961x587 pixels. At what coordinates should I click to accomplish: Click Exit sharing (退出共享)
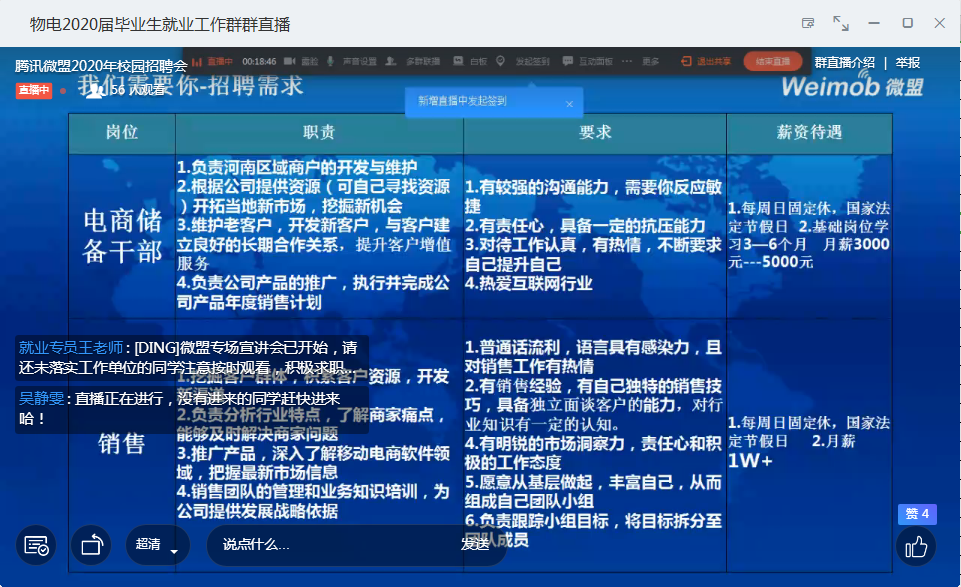click(706, 62)
